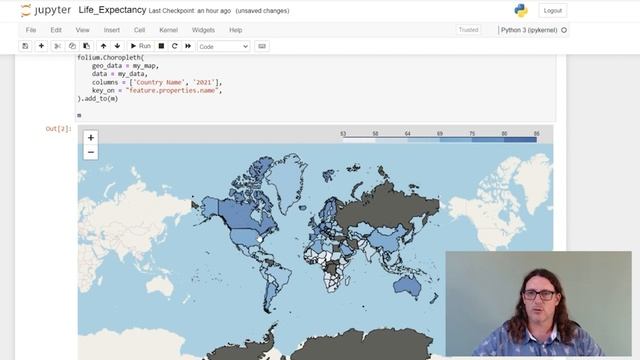Run the selected cell

(x=140, y=46)
